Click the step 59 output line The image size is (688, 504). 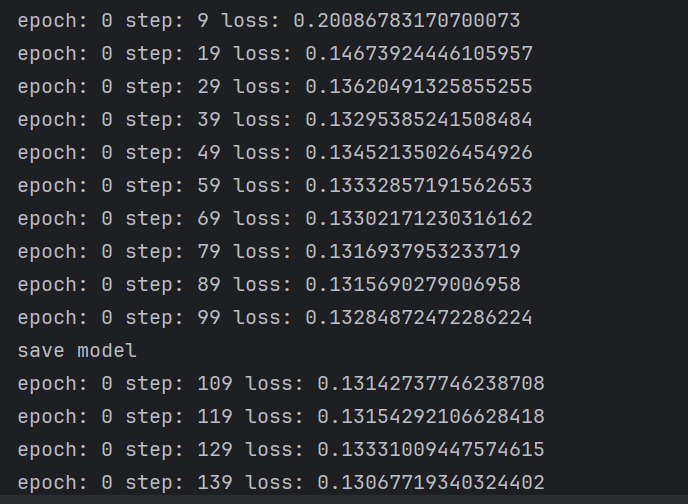275,186
